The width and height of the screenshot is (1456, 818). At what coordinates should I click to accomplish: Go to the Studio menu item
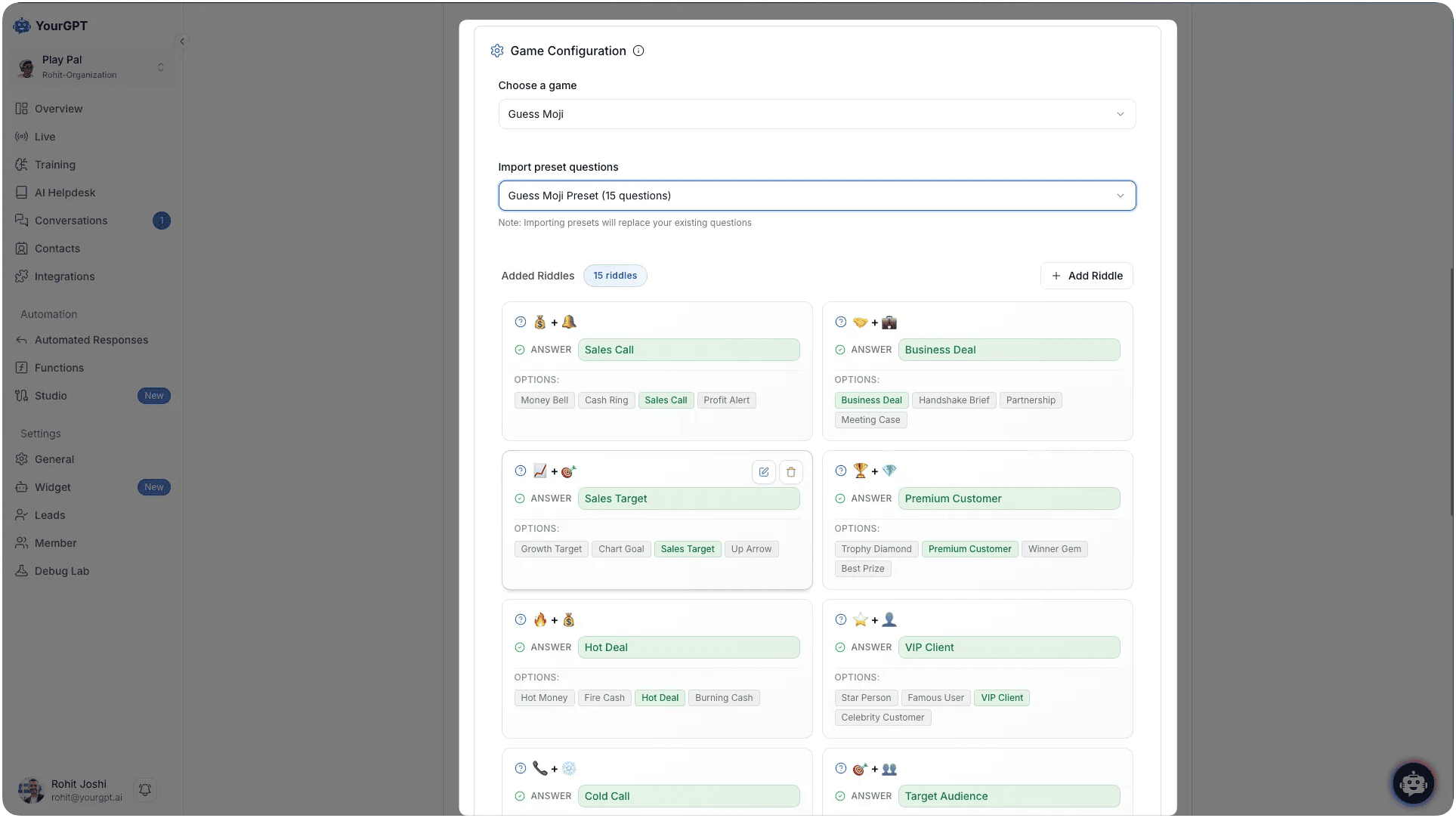(x=51, y=396)
